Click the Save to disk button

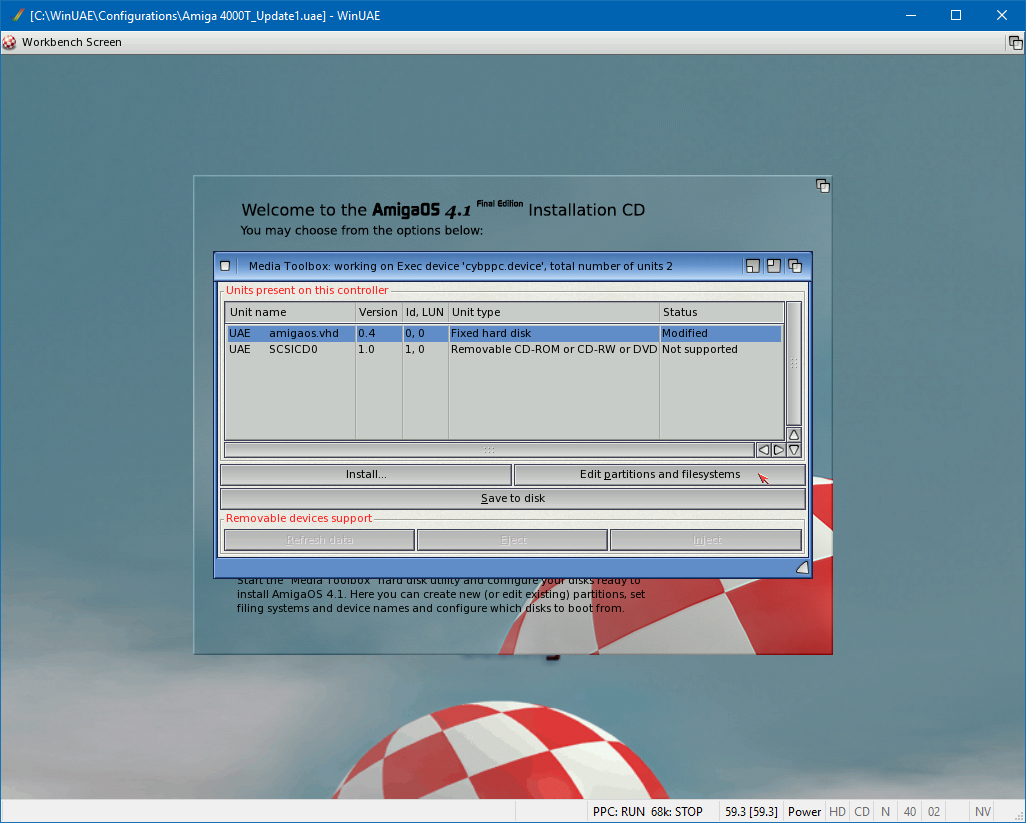[x=512, y=499]
